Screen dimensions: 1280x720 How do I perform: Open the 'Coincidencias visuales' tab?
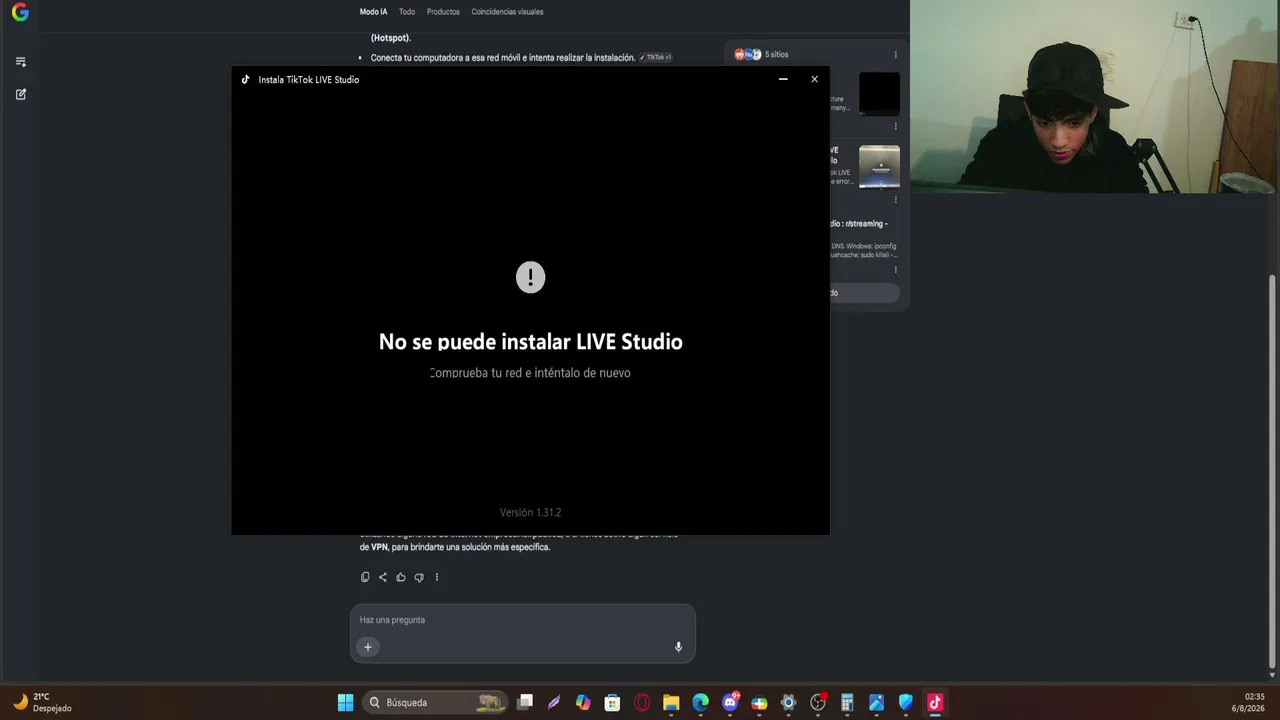tap(507, 12)
